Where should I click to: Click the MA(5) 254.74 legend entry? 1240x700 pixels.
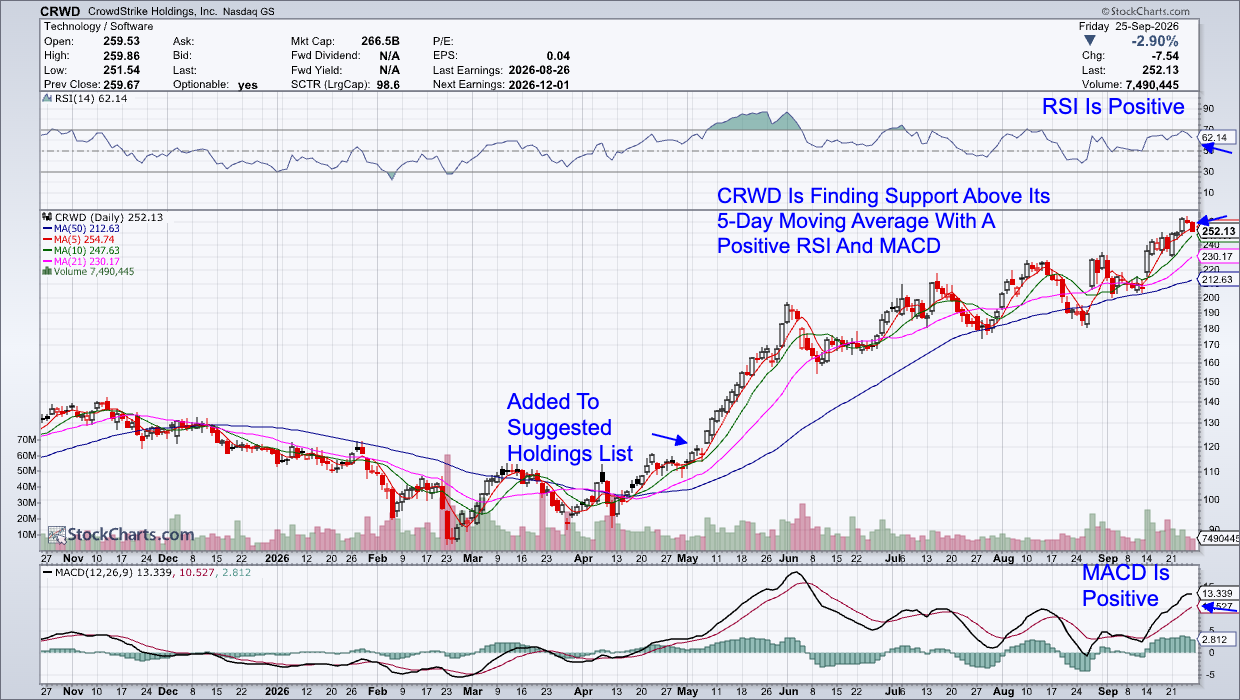[84, 240]
